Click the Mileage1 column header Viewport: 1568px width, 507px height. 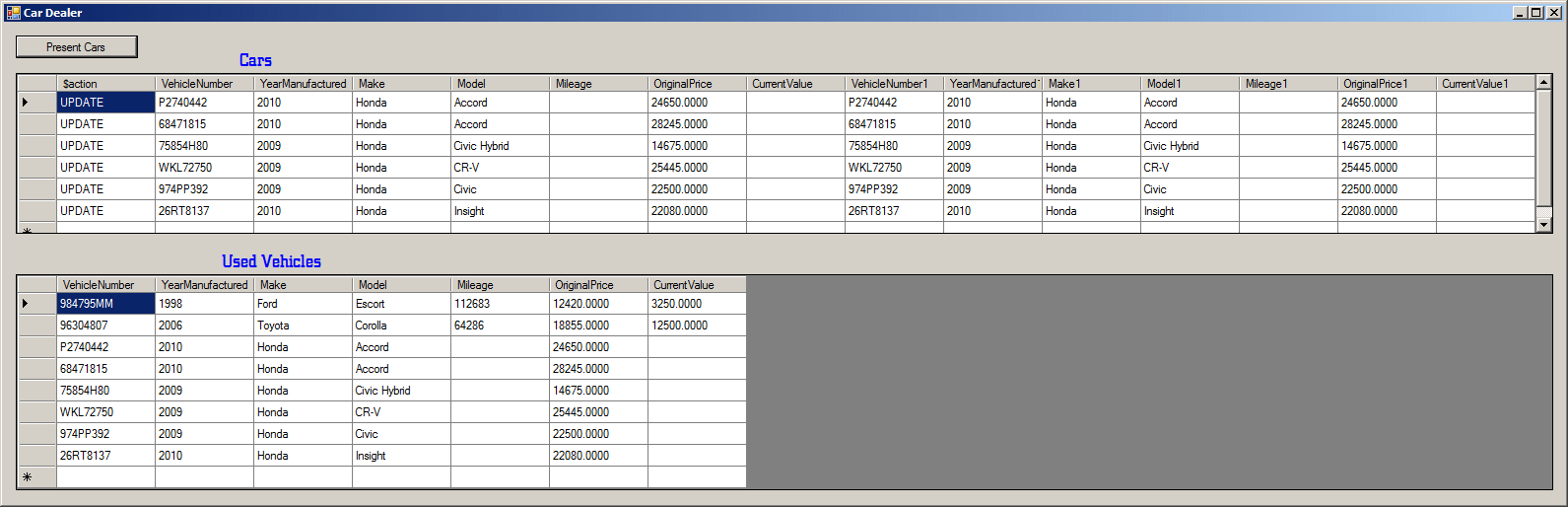(x=1288, y=84)
